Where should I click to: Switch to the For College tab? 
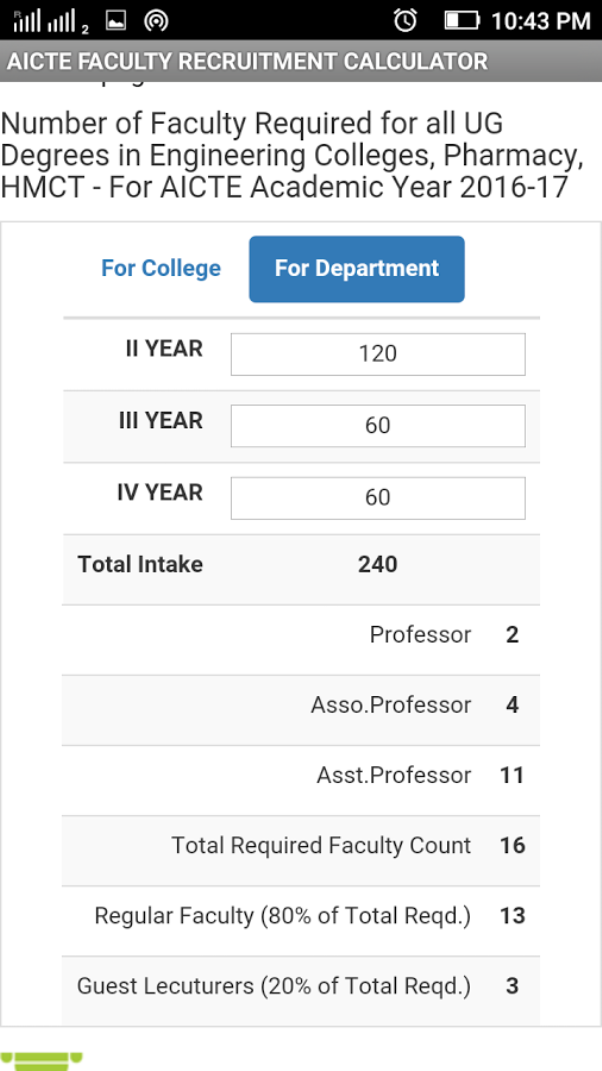(160, 268)
